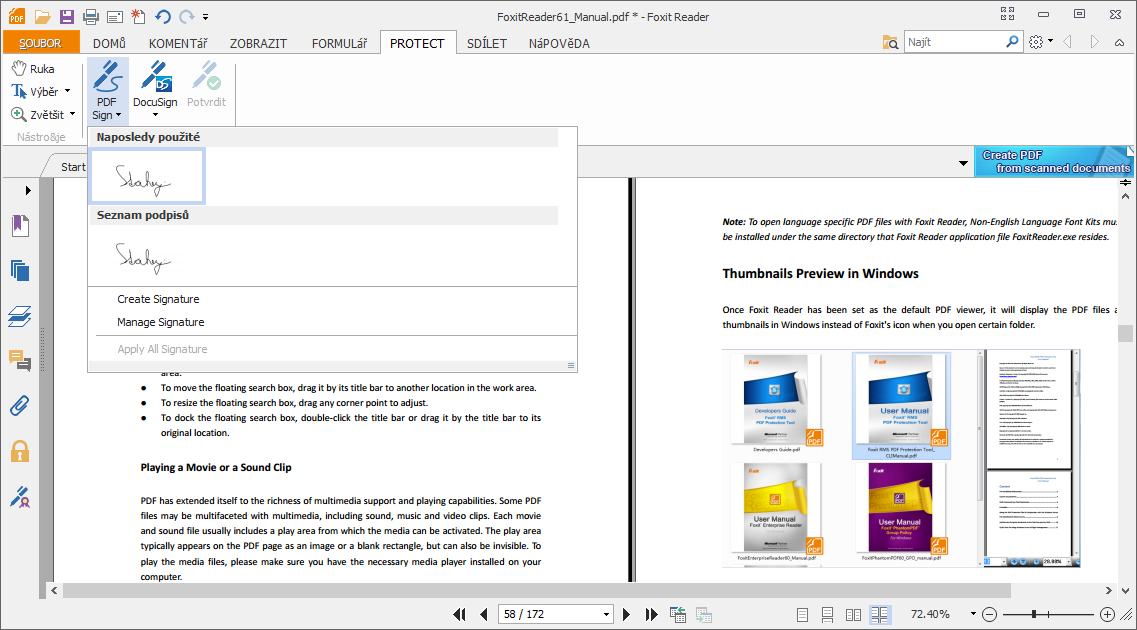Select the signature under Seznam podpisů
The height and width of the screenshot is (630, 1137).
pos(144,257)
